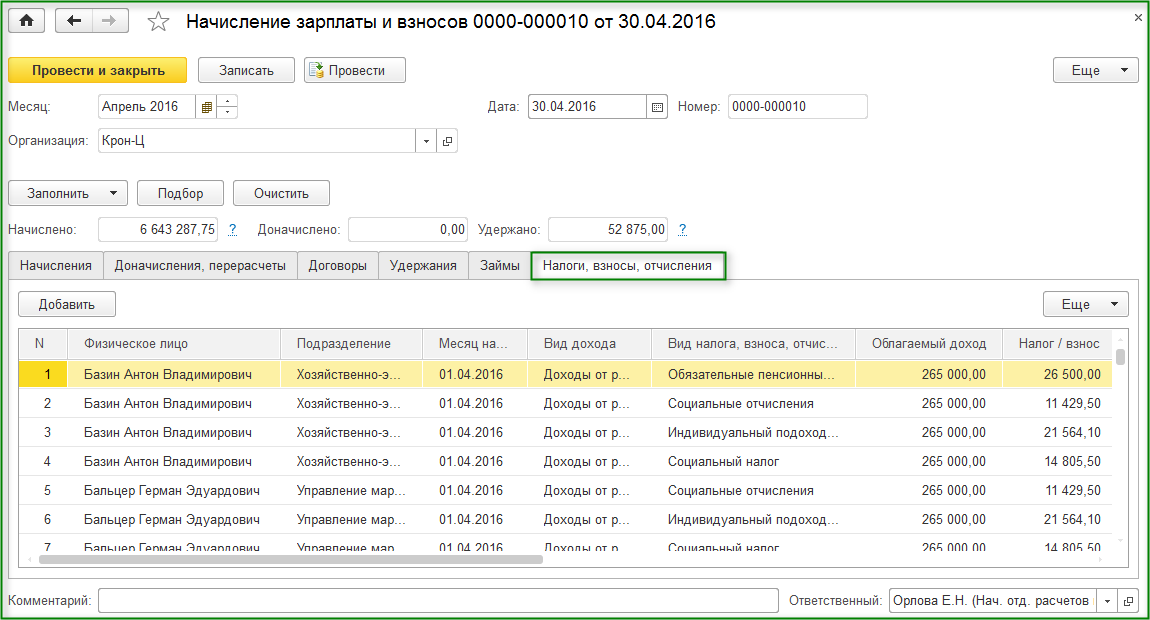Switch to the Удержания tab
This screenshot has height=620, width=1150.
coord(423,265)
